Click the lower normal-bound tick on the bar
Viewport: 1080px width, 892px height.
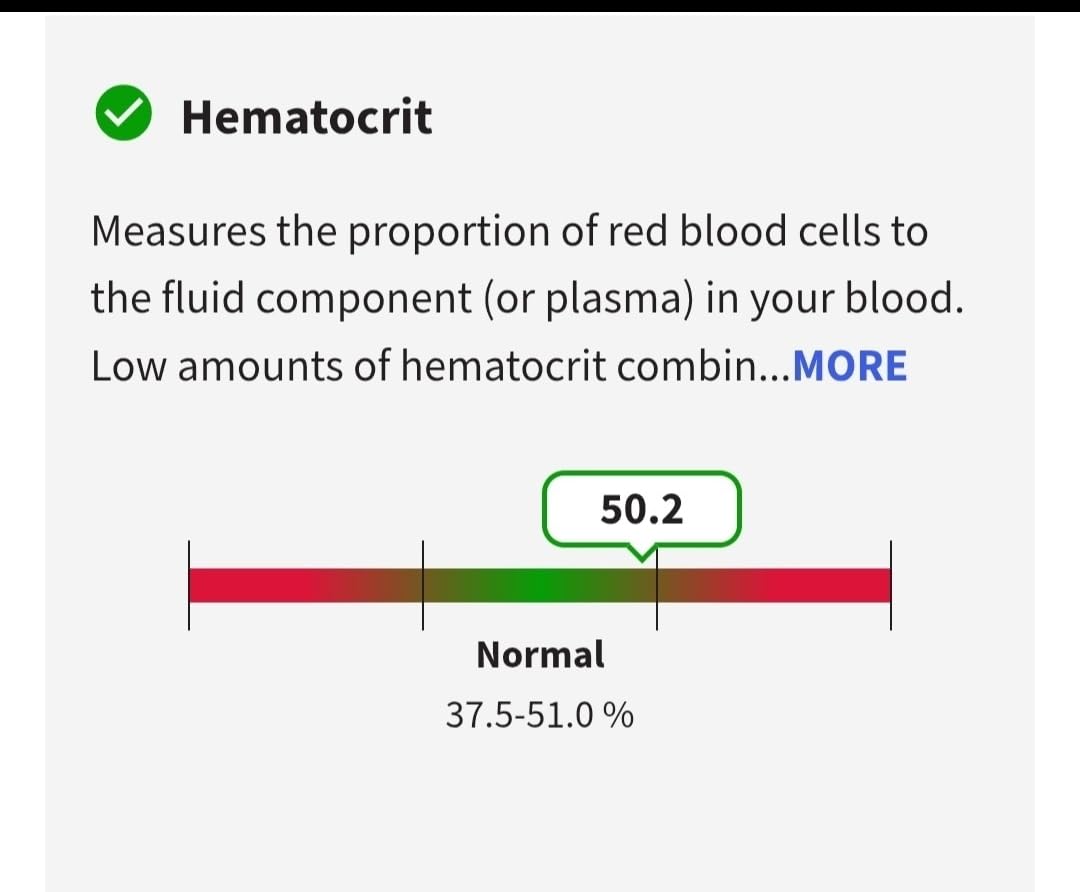tap(422, 585)
